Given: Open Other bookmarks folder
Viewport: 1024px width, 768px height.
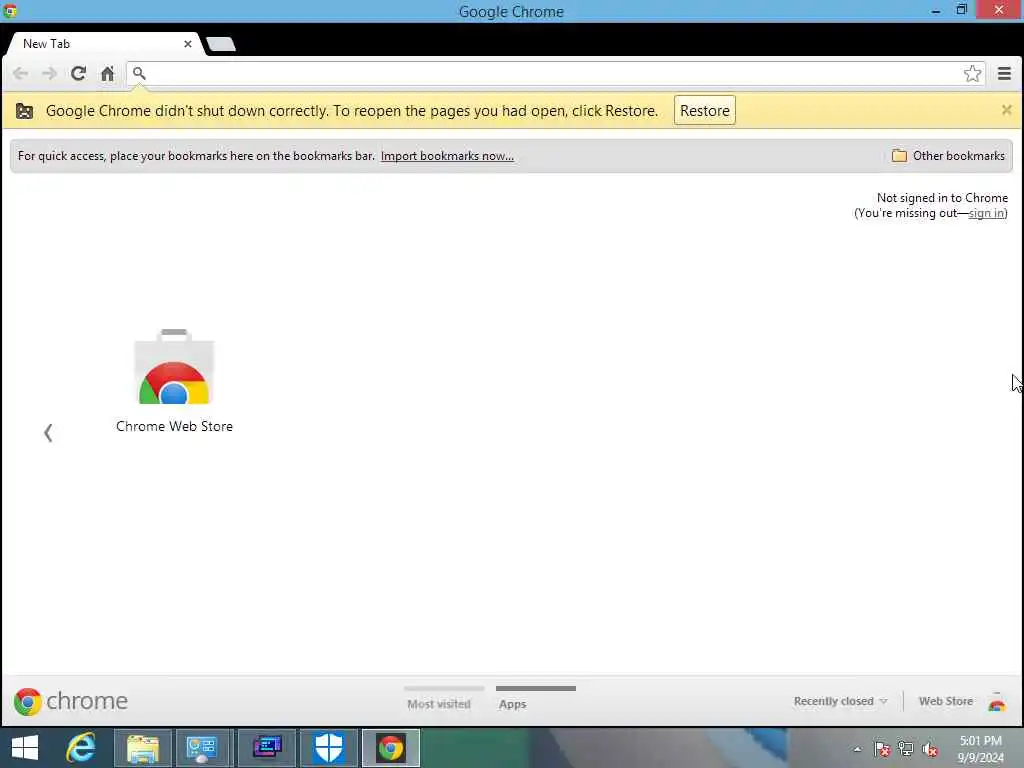Looking at the screenshot, I should pos(948,155).
